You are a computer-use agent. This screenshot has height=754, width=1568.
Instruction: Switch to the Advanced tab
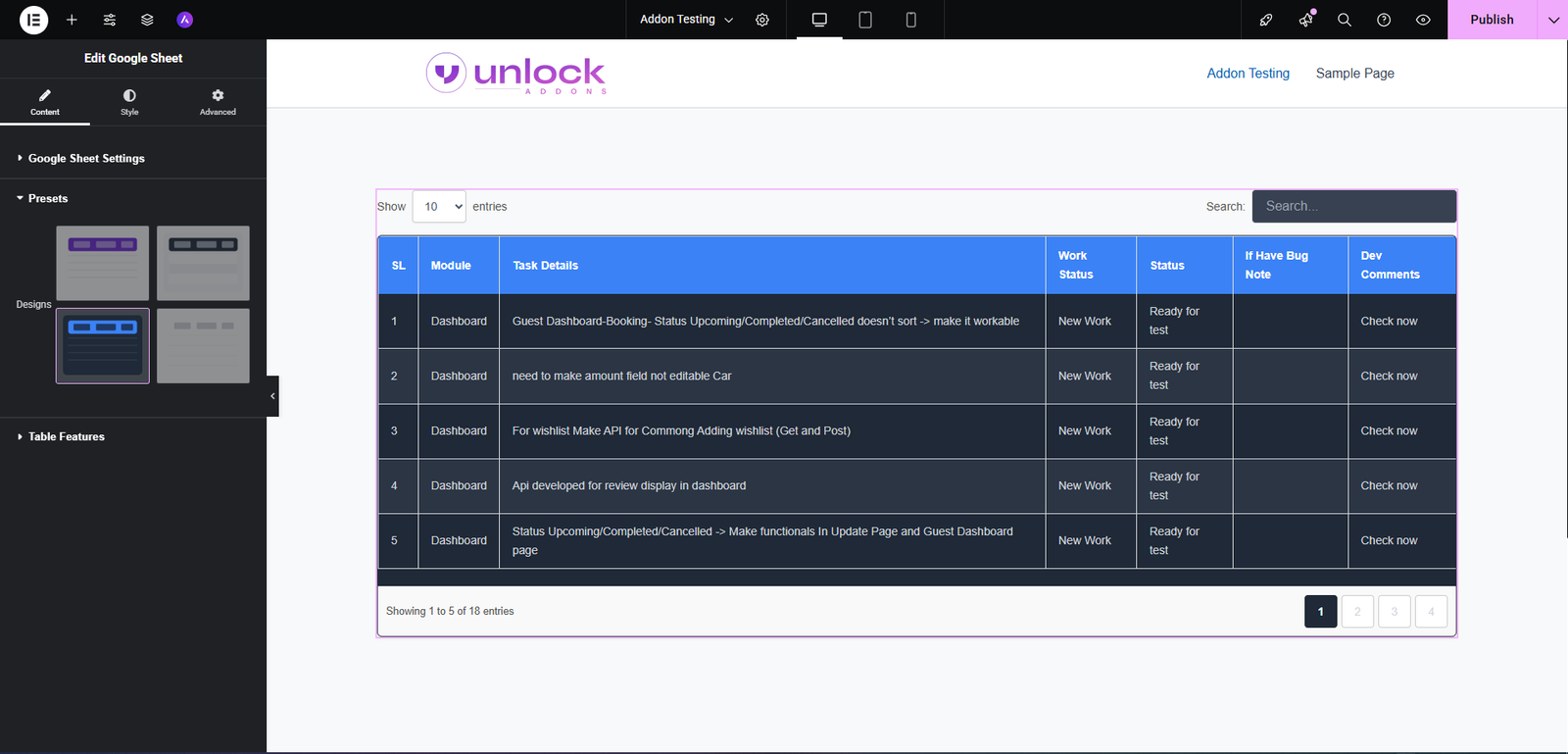point(218,102)
